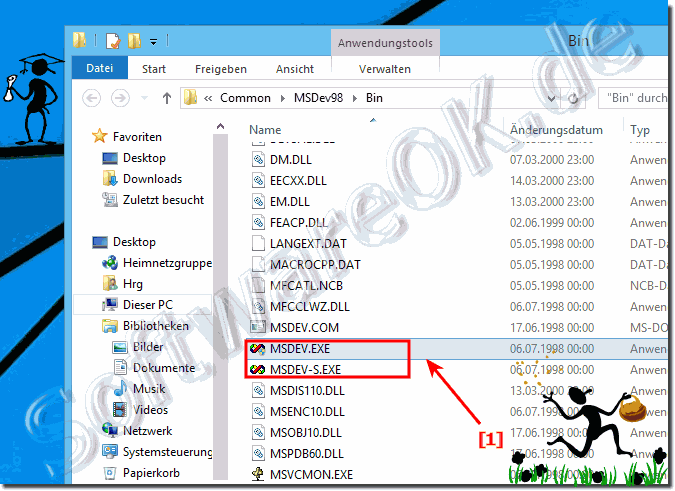Open Systemsteuerung in navigation pane
675x491 pixels.
[x=157, y=452]
